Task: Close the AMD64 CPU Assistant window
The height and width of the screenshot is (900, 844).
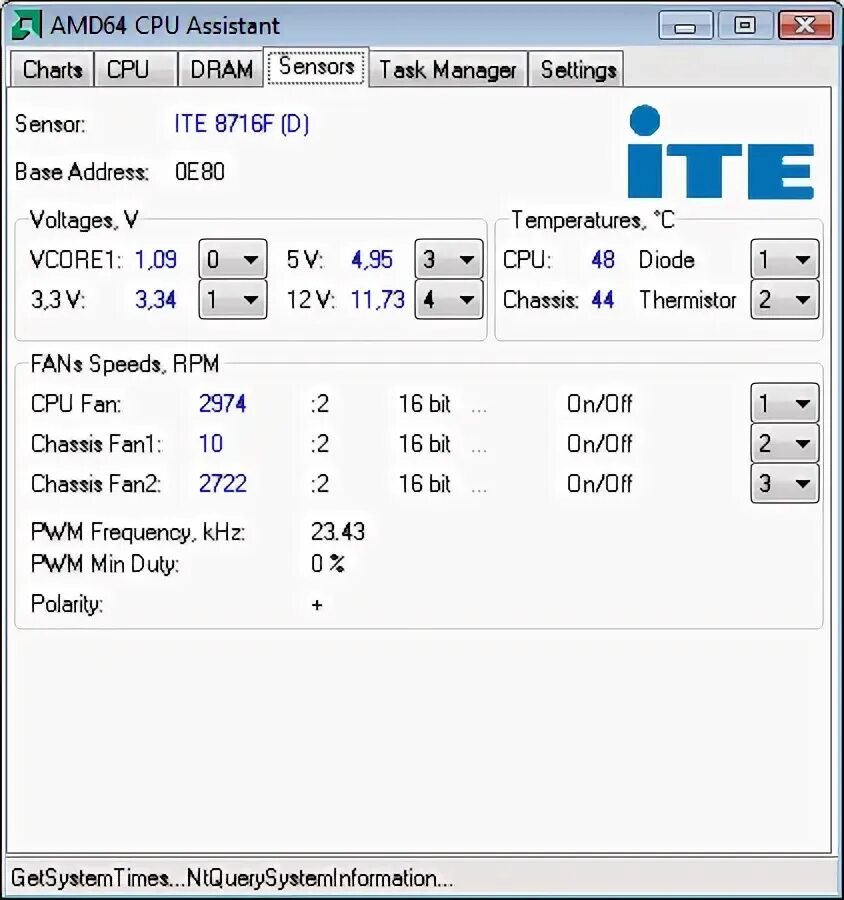Action: [x=806, y=26]
